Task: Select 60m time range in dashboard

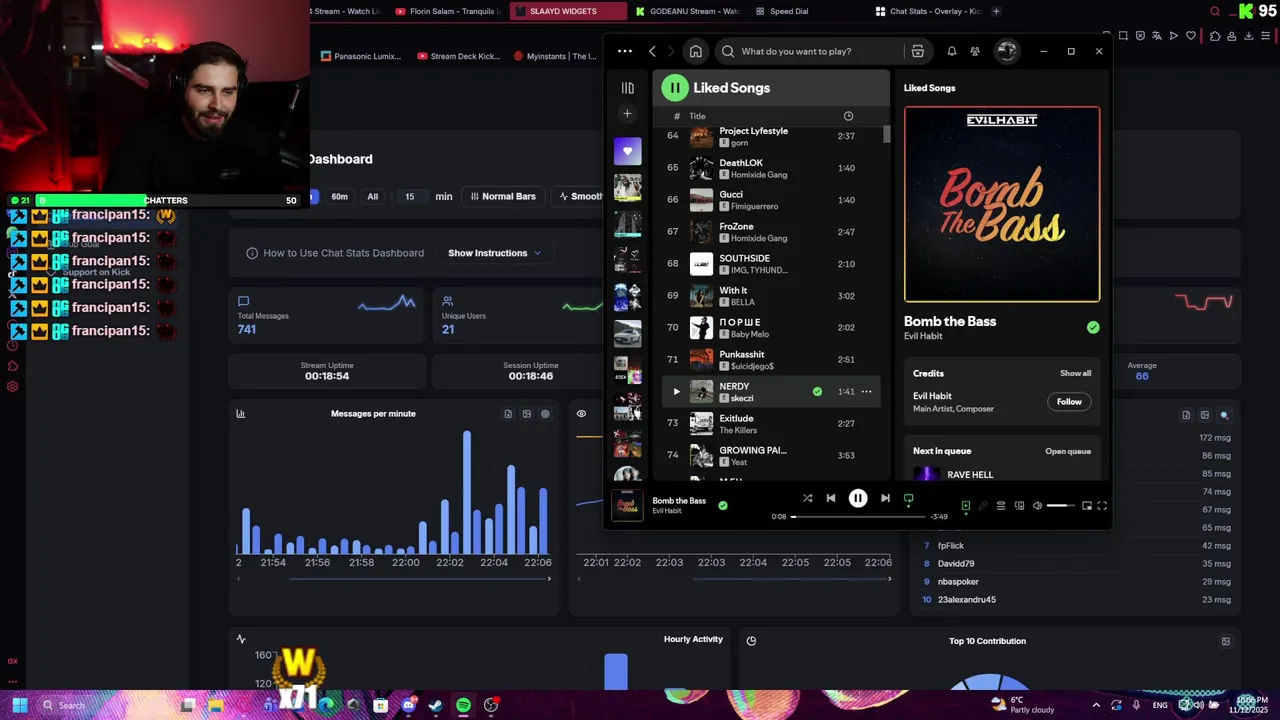Action: coord(339,197)
